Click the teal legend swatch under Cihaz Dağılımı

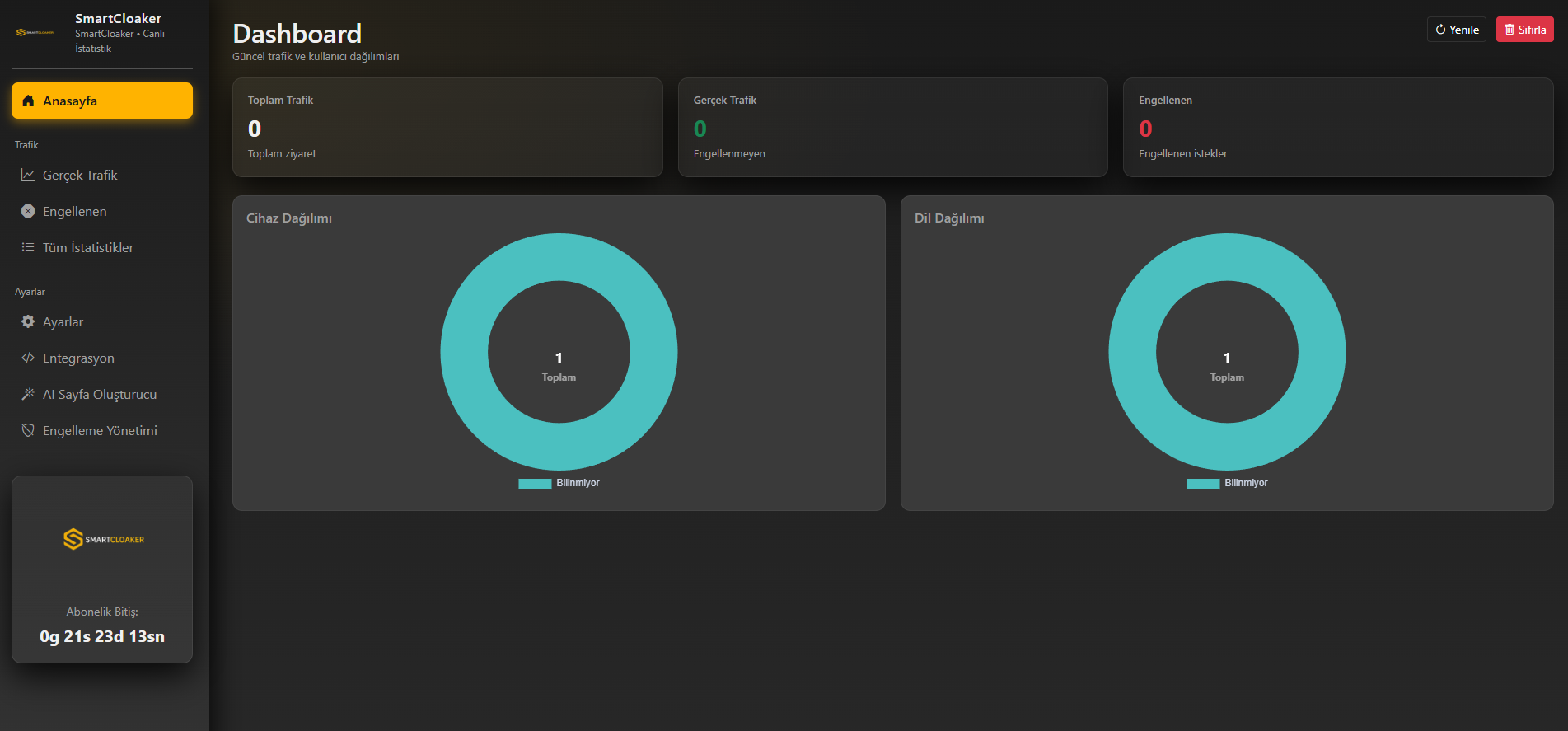click(535, 484)
